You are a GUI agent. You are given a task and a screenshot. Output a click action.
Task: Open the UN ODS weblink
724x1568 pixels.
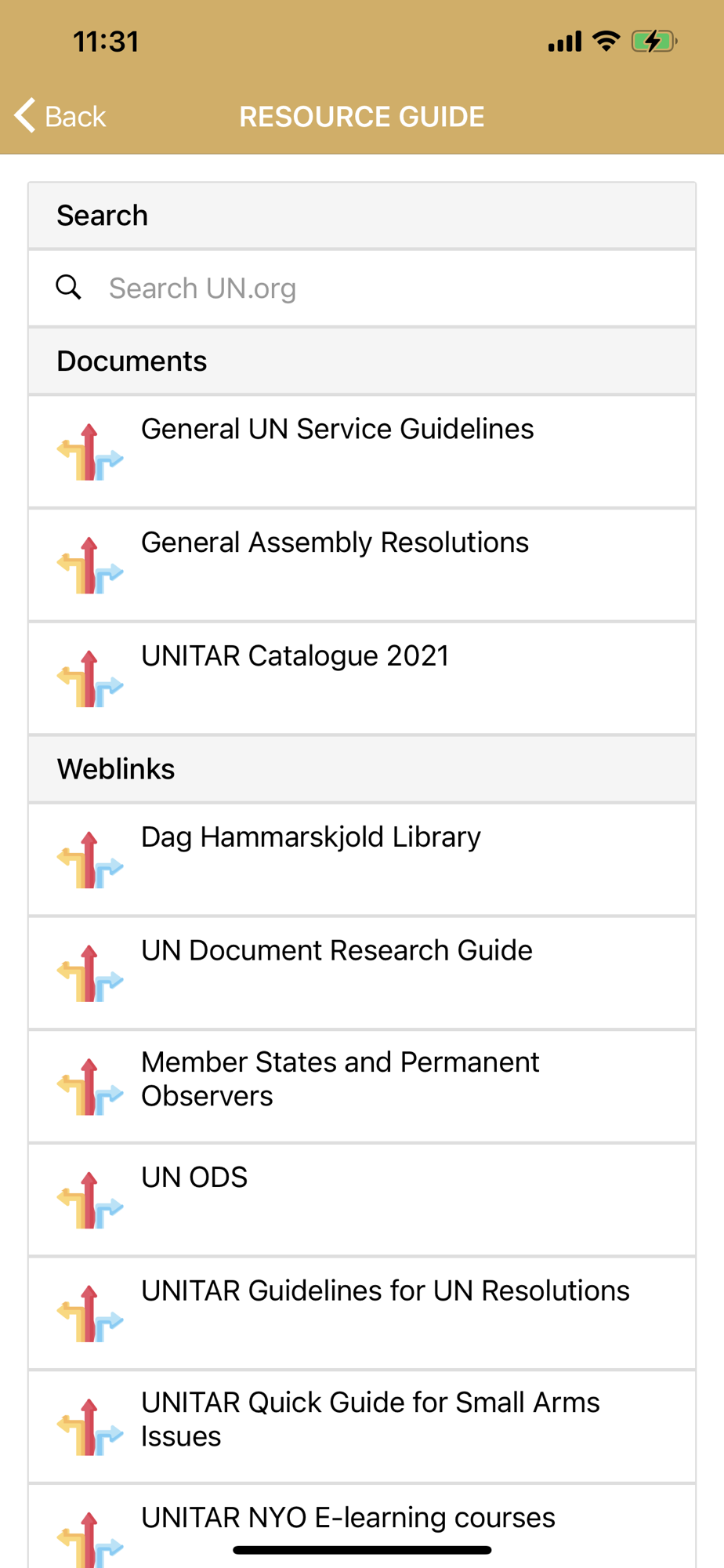click(362, 1200)
